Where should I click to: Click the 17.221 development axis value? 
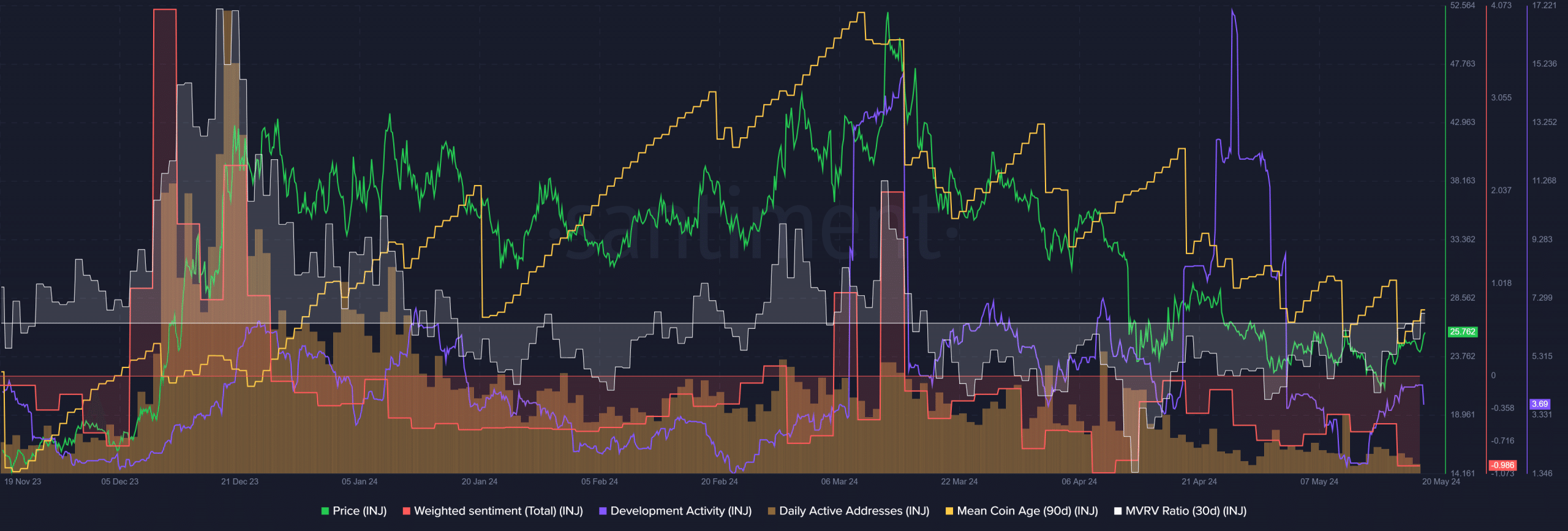coord(1544,6)
